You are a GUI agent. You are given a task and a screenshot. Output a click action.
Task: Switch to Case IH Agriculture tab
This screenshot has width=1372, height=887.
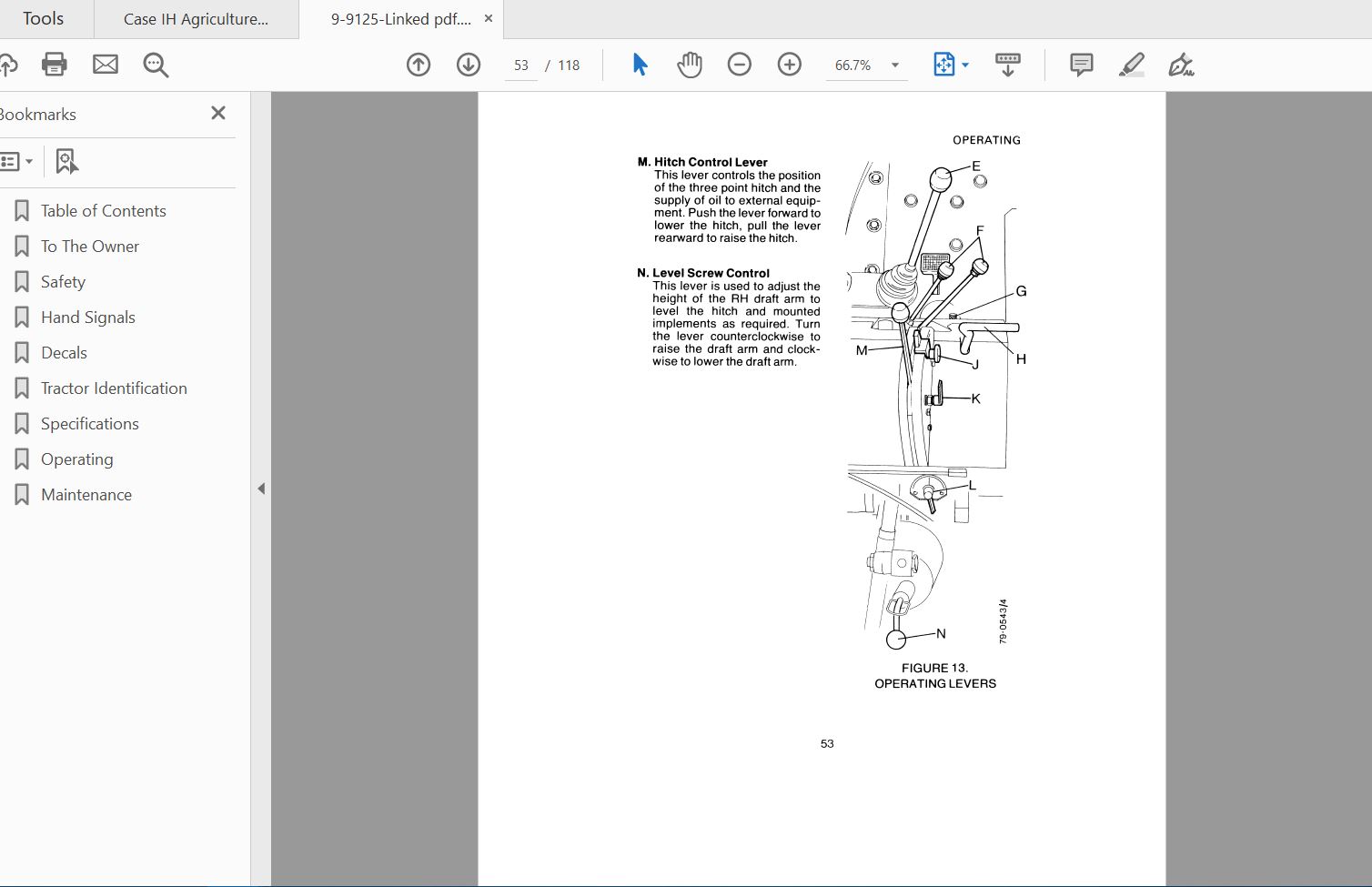tap(196, 19)
